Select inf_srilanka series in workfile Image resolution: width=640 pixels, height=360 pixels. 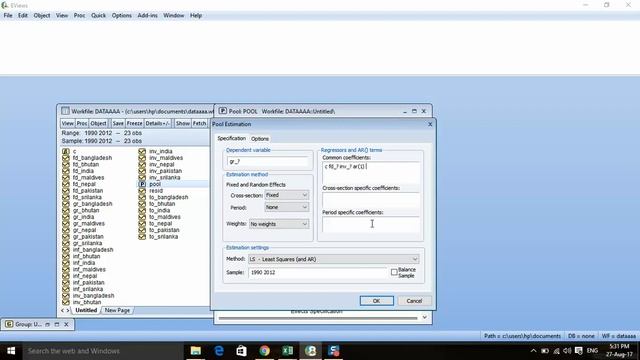88,289
